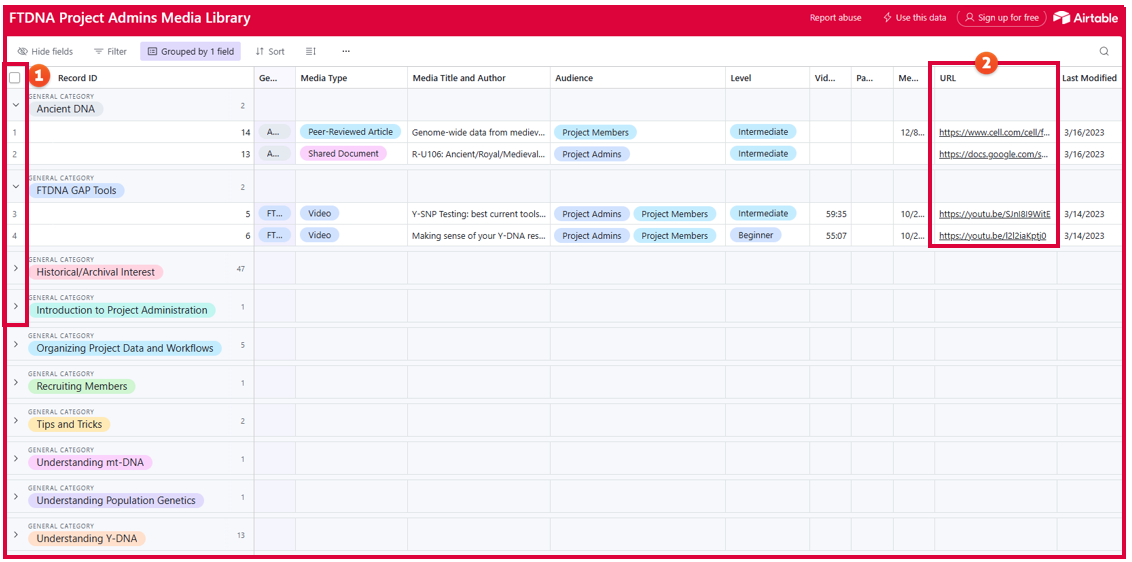
Task: Open the Sort option
Action: 270,51
